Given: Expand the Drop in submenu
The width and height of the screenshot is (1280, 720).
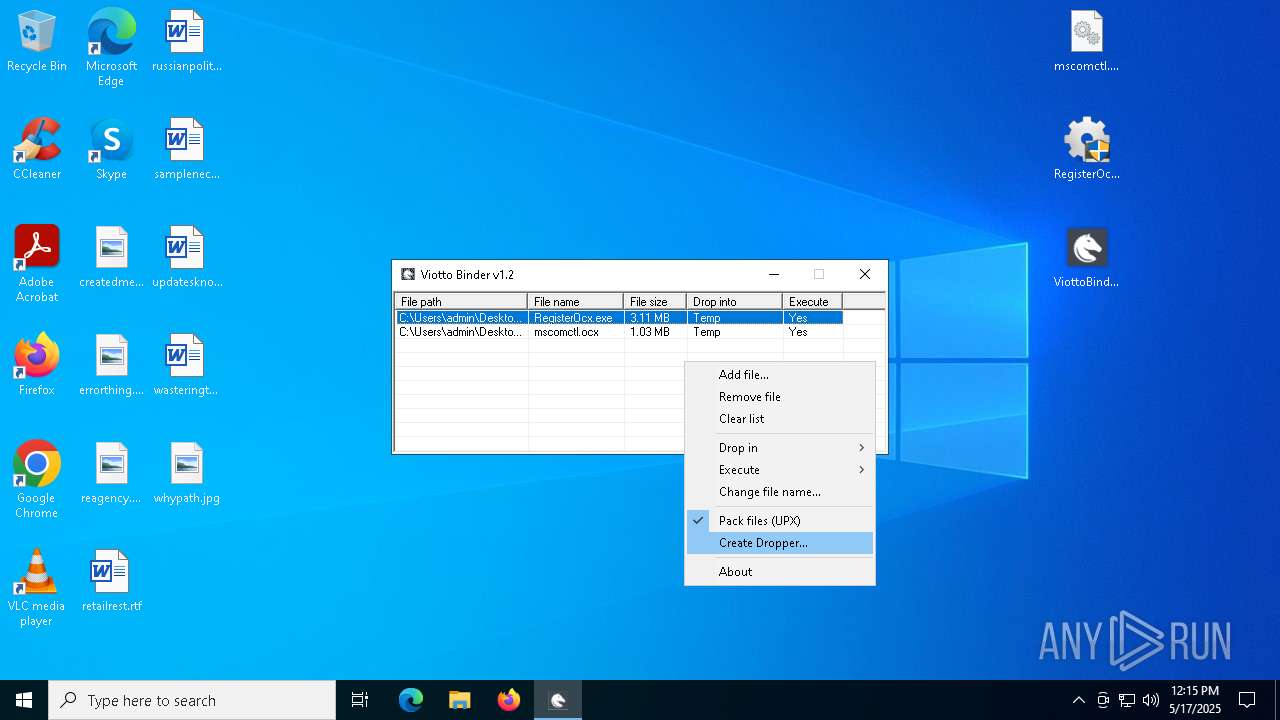Looking at the screenshot, I should 780,447.
